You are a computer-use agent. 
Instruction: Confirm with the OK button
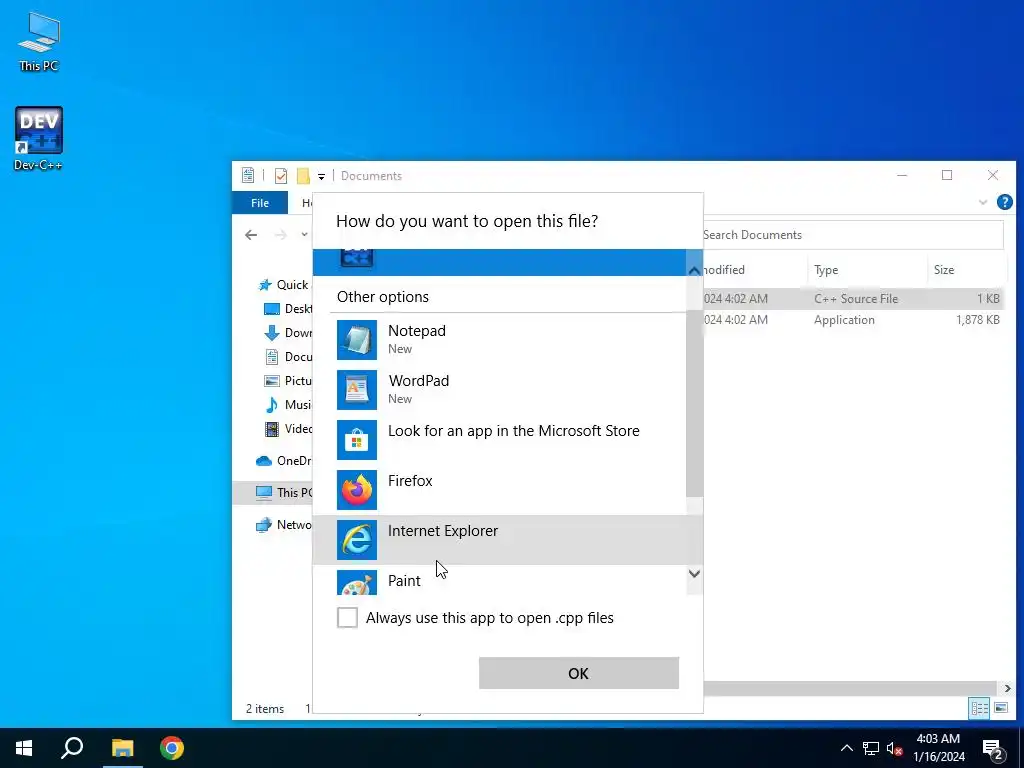pyautogui.click(x=579, y=673)
